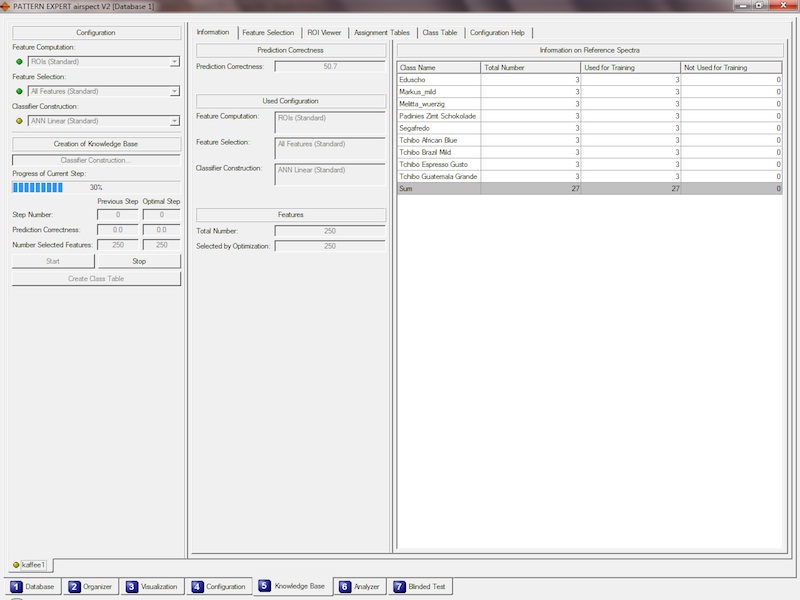Click the progress bar of current step

pos(96,187)
